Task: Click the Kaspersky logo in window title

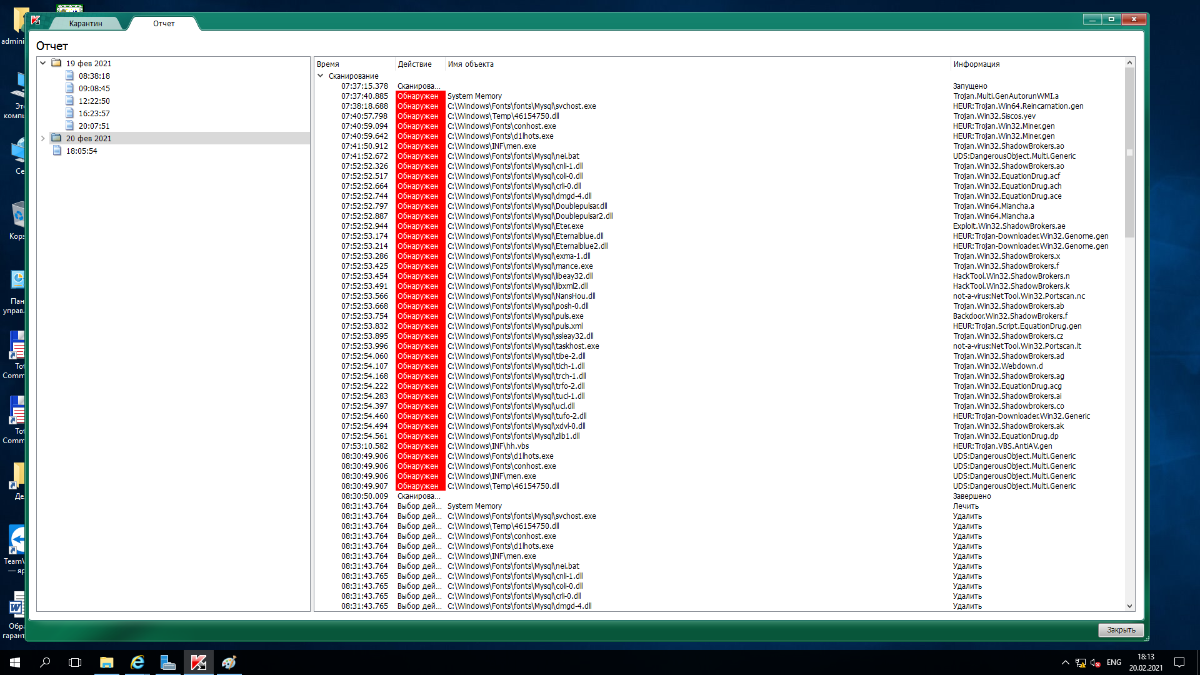Action: [37, 21]
